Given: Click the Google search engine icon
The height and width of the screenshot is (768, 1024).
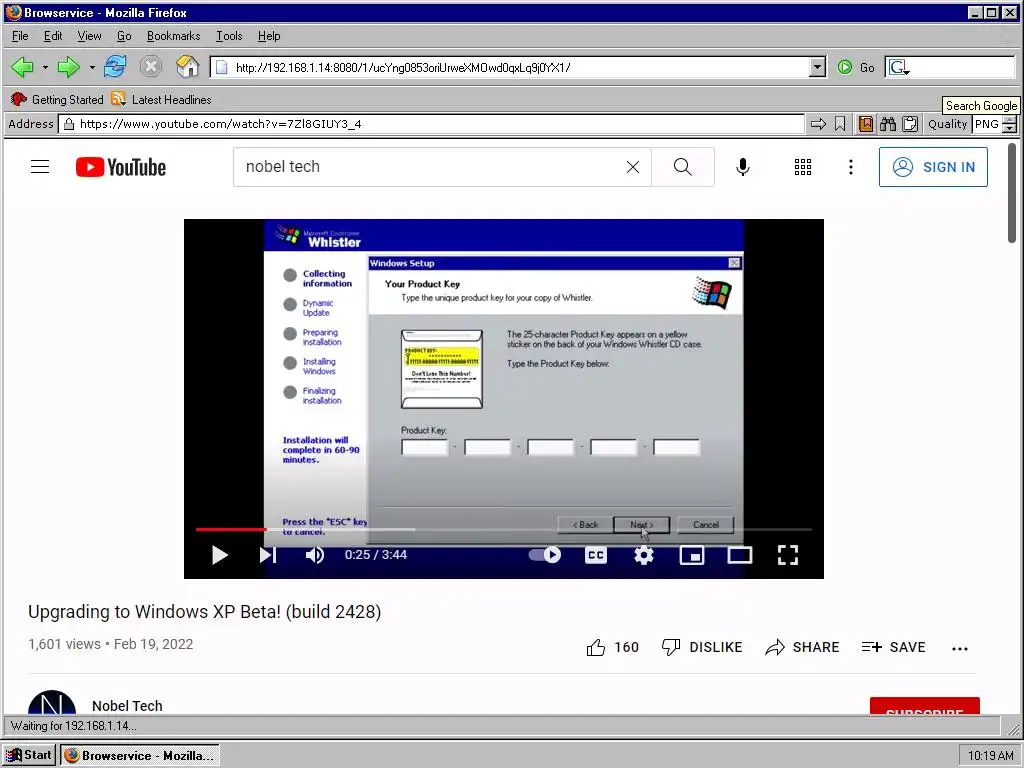Looking at the screenshot, I should tap(899, 67).
